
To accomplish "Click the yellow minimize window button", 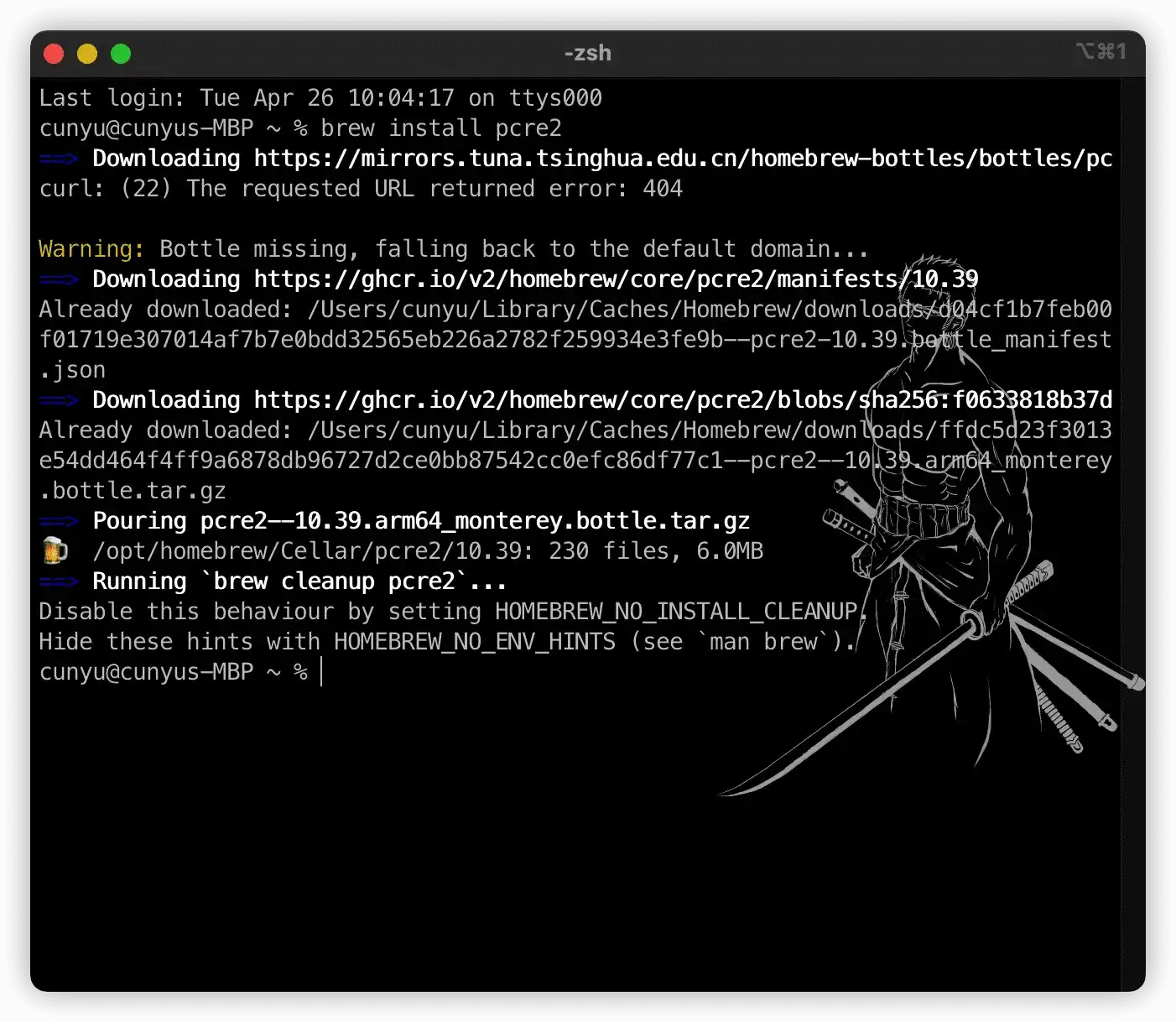I will click(x=87, y=54).
